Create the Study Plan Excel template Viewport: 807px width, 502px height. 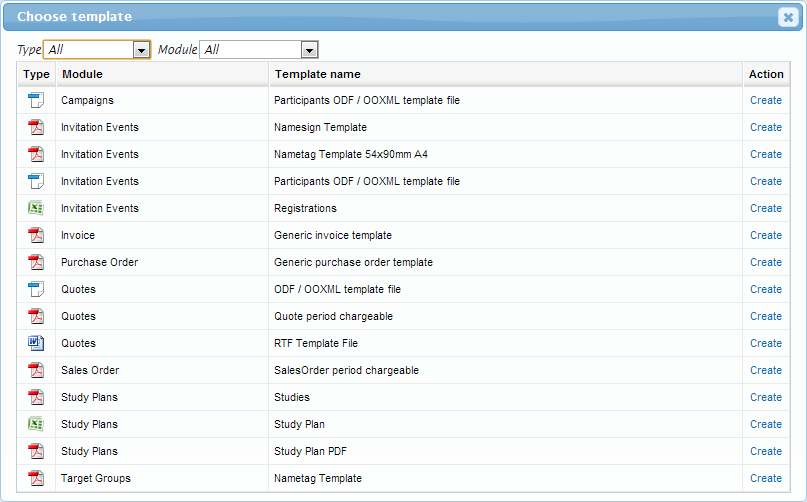[x=766, y=424]
